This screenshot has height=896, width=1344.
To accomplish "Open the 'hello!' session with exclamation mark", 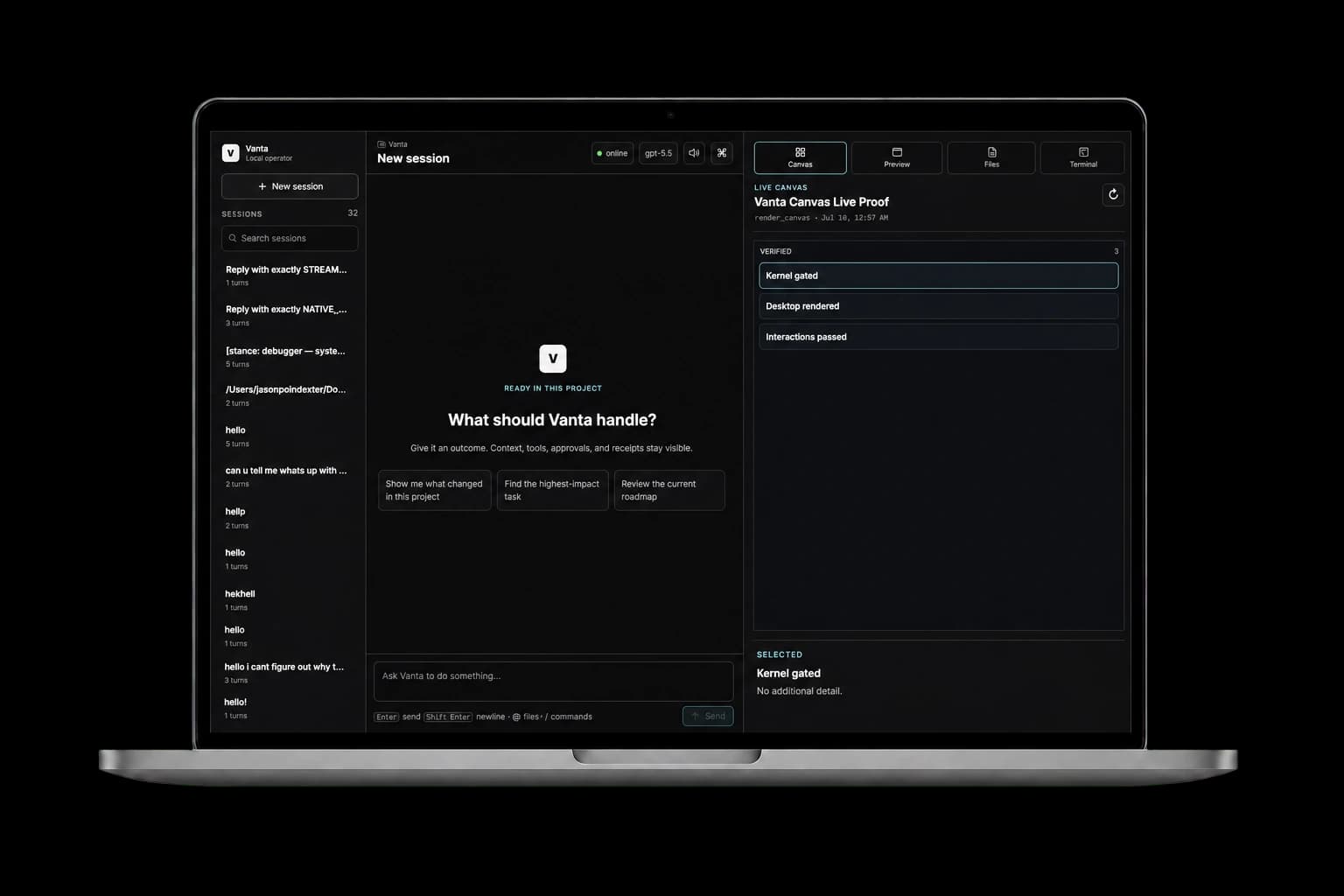I will coord(289,708).
